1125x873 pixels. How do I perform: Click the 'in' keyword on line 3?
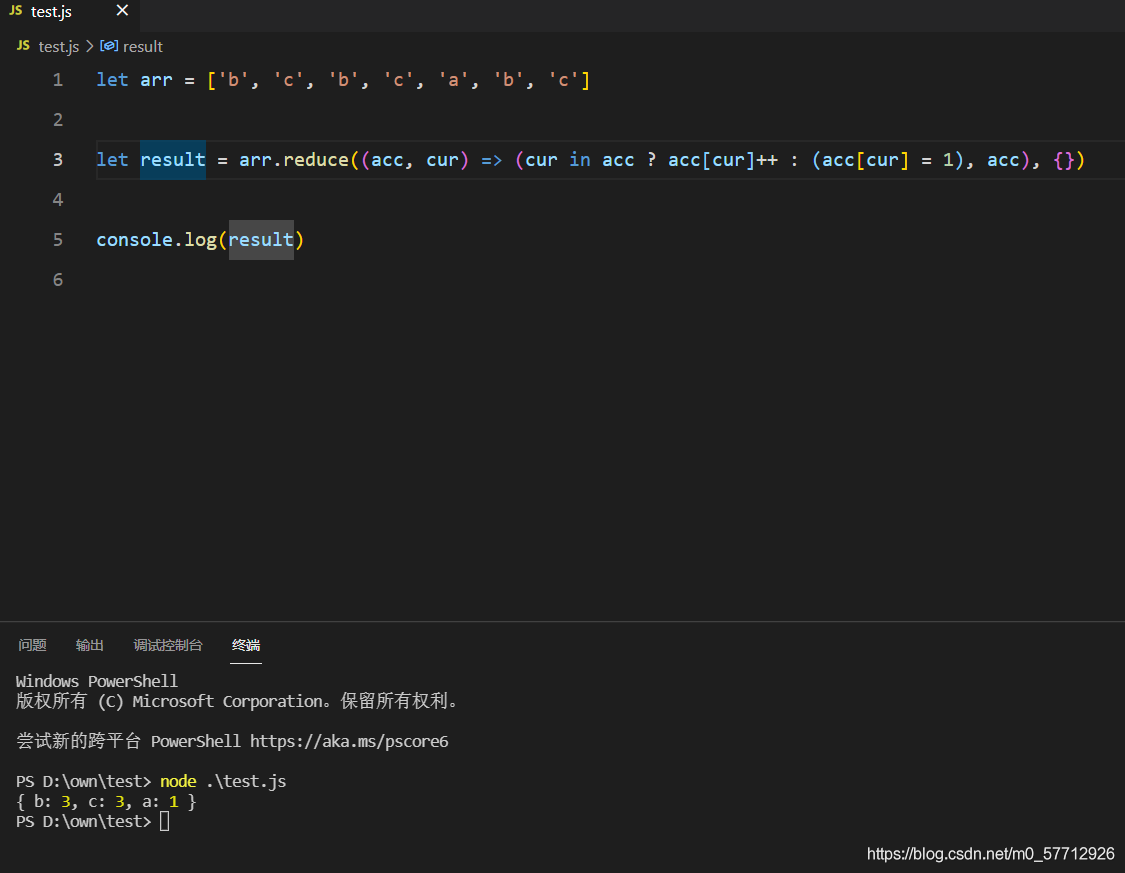[580, 159]
